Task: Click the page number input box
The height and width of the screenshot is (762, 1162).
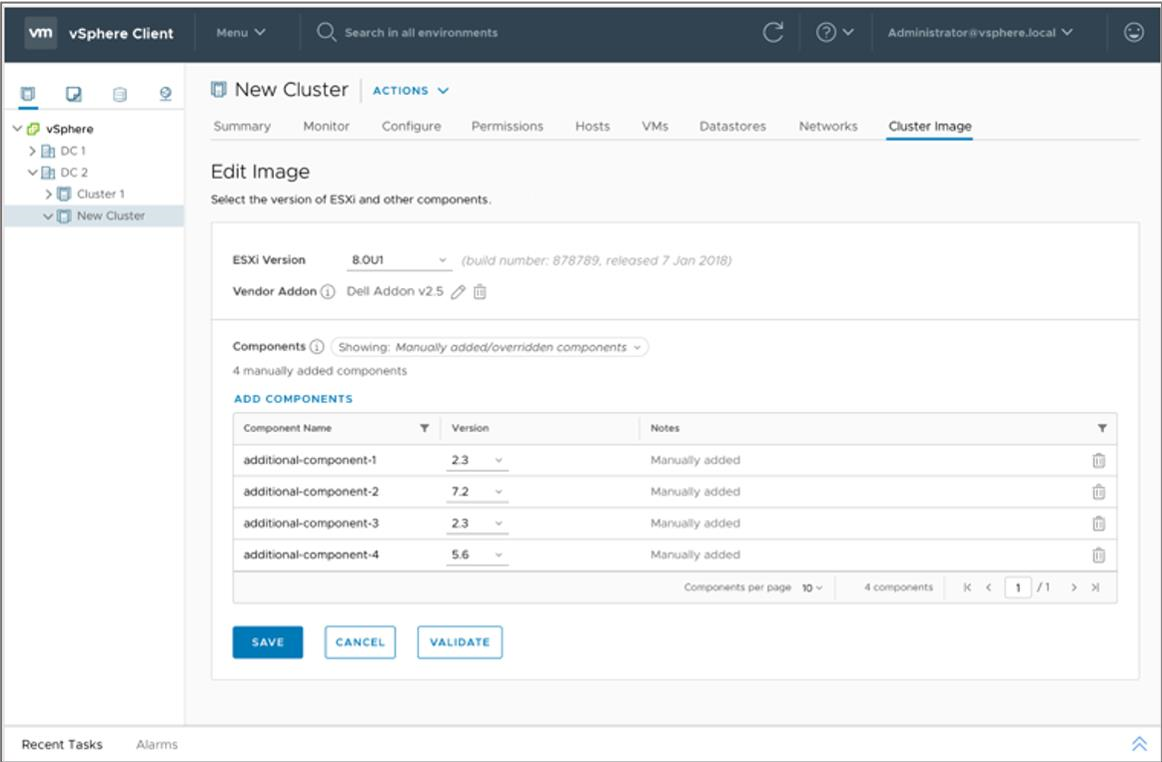Action: 1018,588
